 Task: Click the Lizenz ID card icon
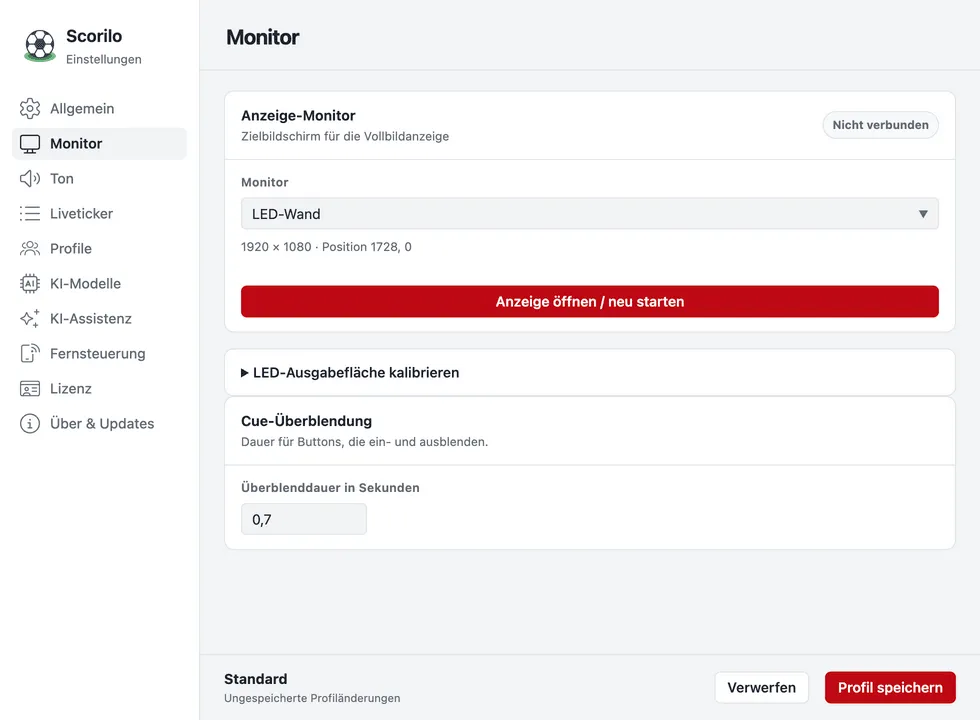coord(29,389)
